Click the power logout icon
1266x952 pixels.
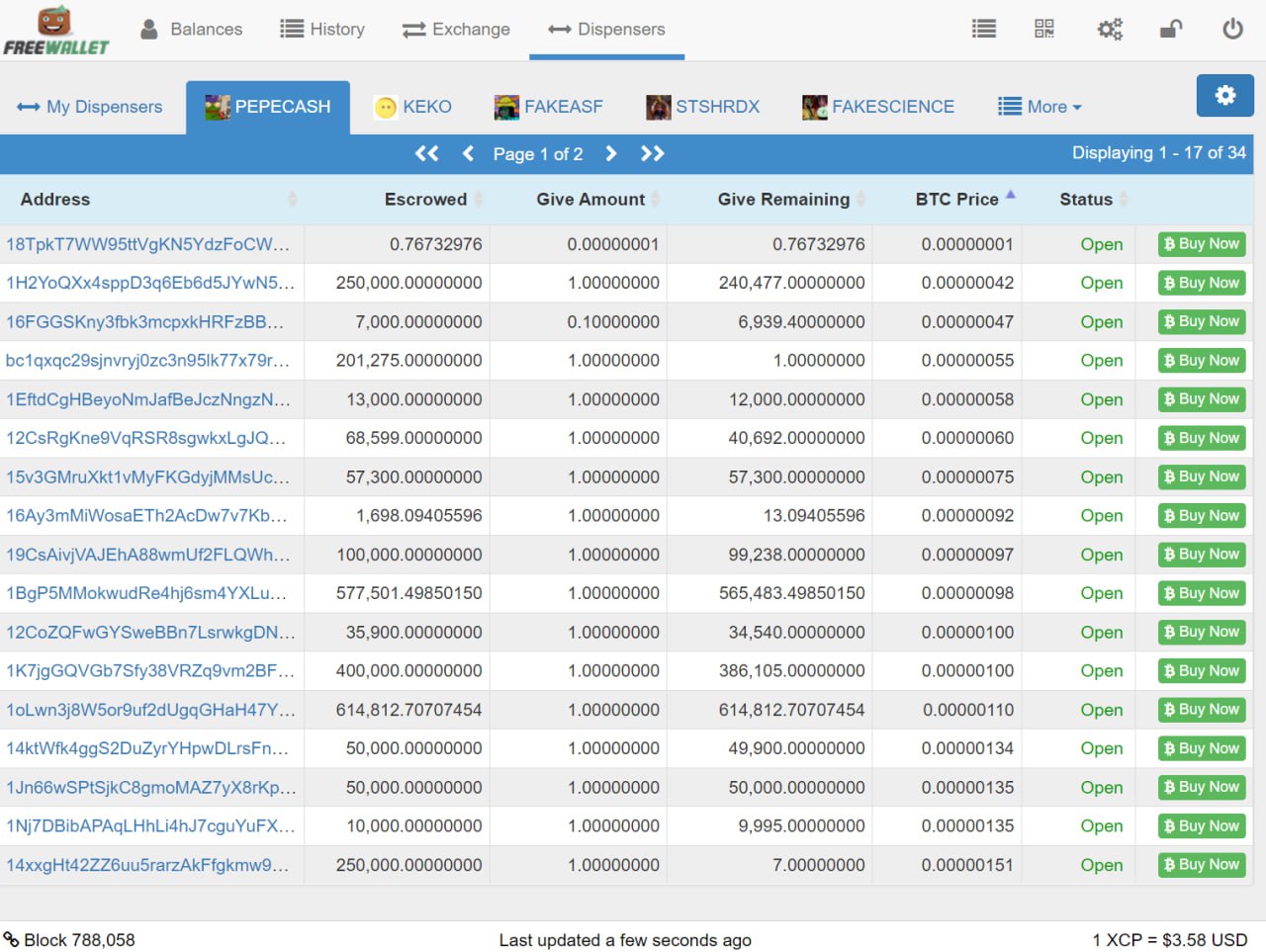(1232, 29)
